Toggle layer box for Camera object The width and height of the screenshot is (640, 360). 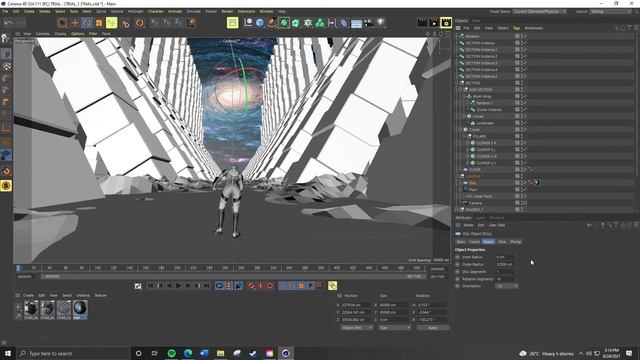pyautogui.click(x=517, y=203)
